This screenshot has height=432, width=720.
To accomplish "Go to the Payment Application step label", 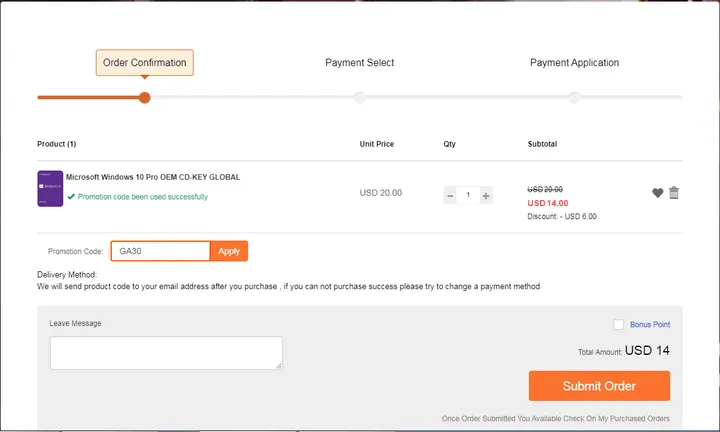I will tap(574, 63).
